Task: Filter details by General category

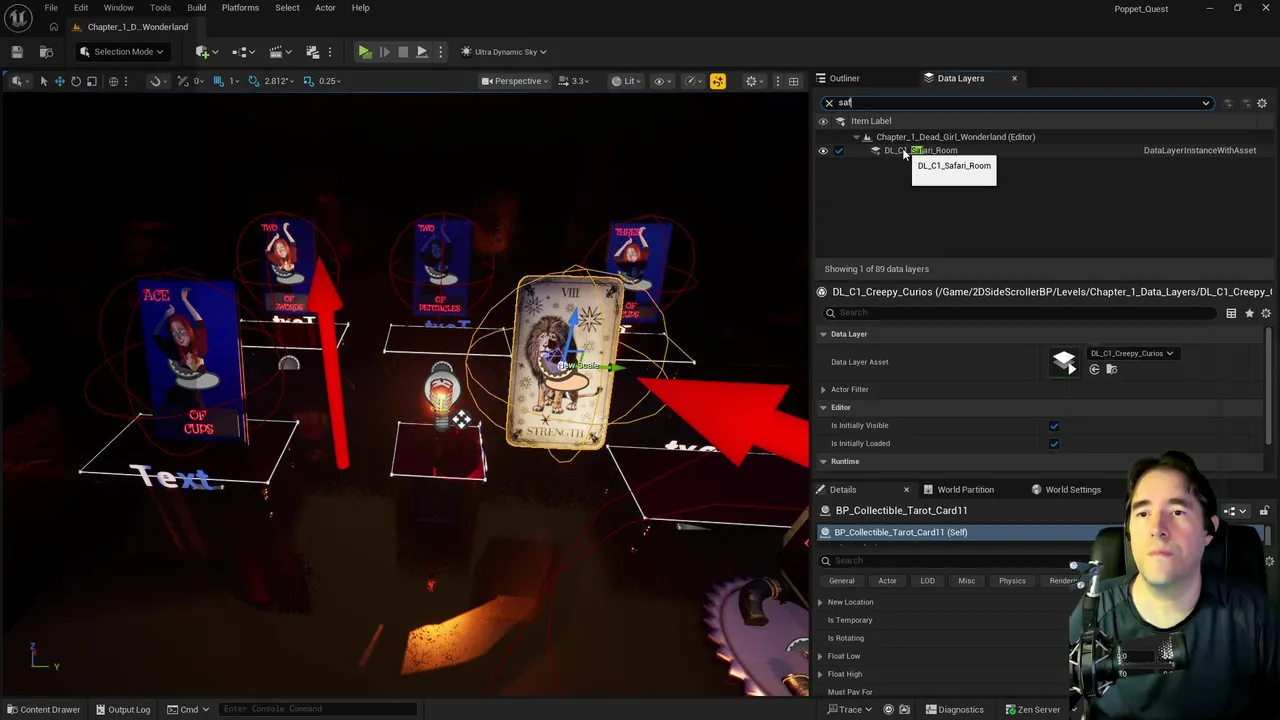Action: click(x=842, y=581)
